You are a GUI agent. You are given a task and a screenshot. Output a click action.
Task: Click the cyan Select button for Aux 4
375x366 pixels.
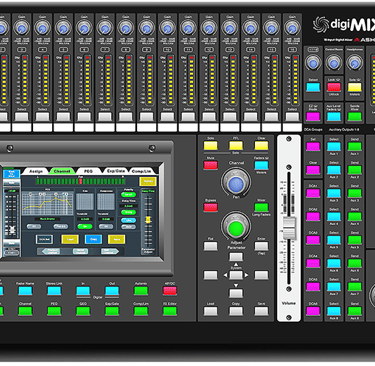[334, 217]
